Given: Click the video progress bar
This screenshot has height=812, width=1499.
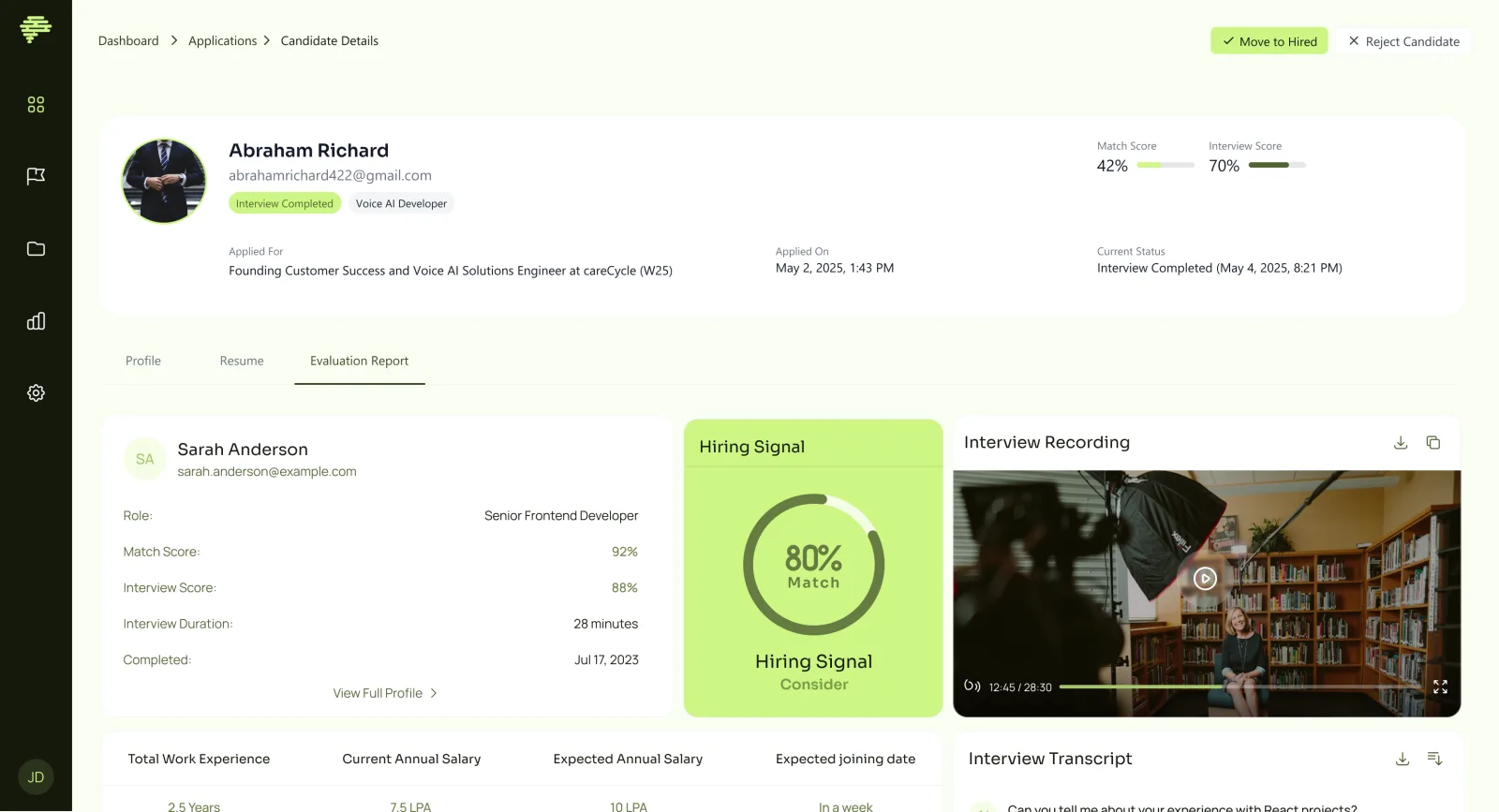Looking at the screenshot, I should click(1239, 687).
